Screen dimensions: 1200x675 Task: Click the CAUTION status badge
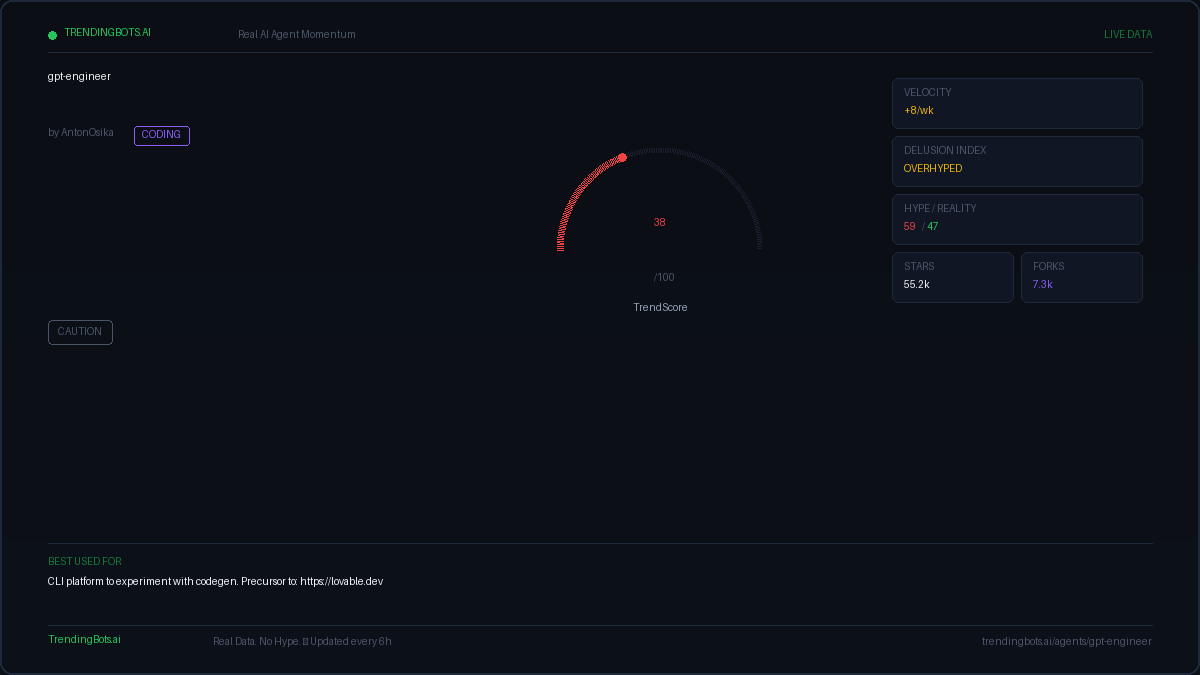(80, 332)
